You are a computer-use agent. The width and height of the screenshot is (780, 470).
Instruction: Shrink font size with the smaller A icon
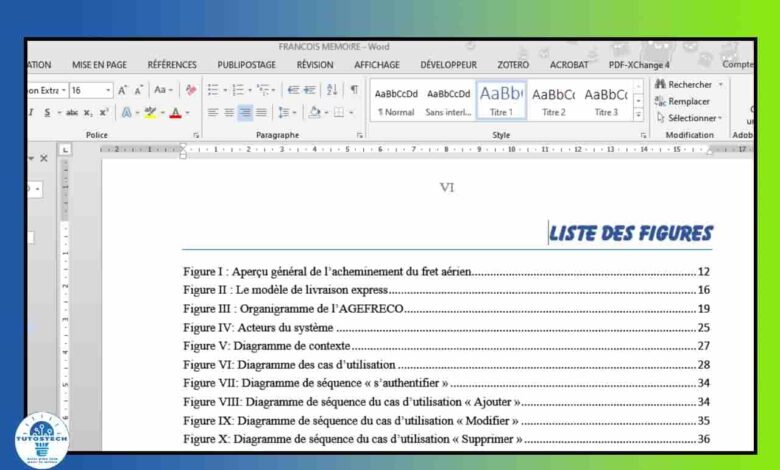(x=139, y=90)
